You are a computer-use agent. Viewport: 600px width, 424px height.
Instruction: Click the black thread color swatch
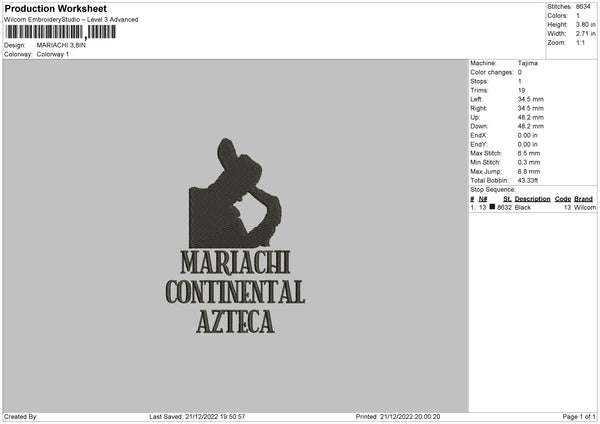[x=492, y=207]
